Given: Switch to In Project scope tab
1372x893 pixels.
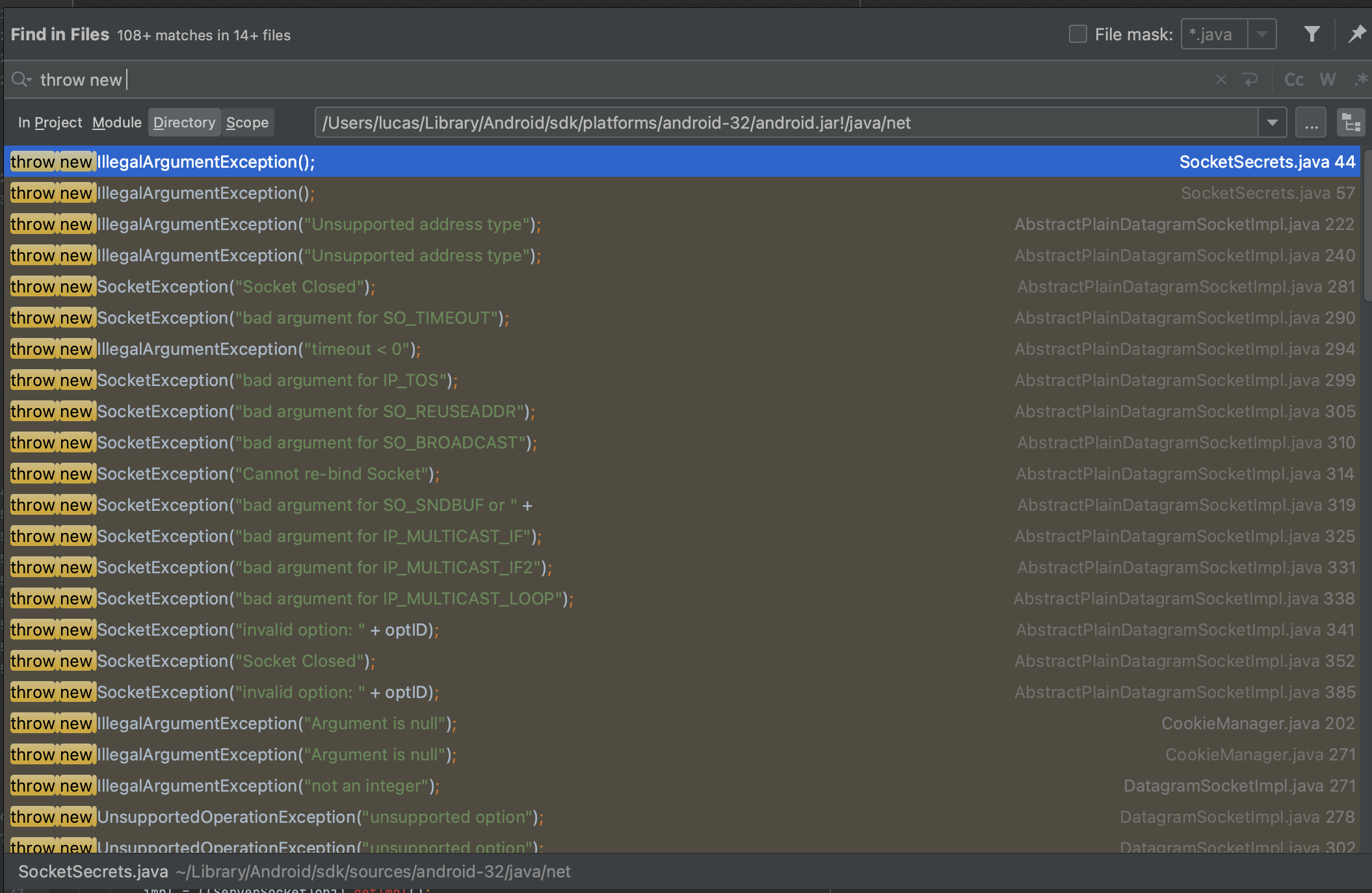Looking at the screenshot, I should 50,123.
